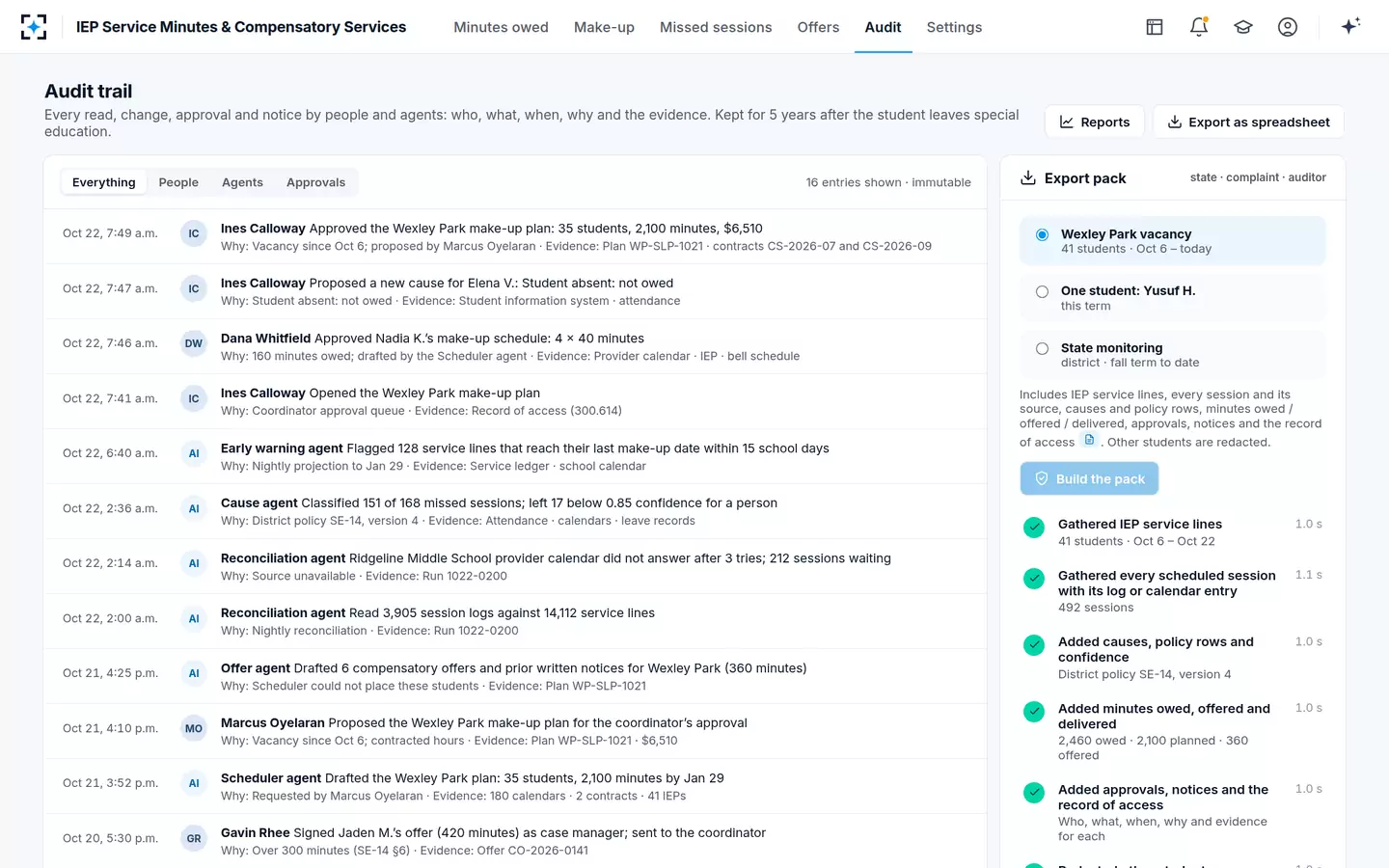Filter the audit trail by Agents
The height and width of the screenshot is (868, 1389).
242,182
